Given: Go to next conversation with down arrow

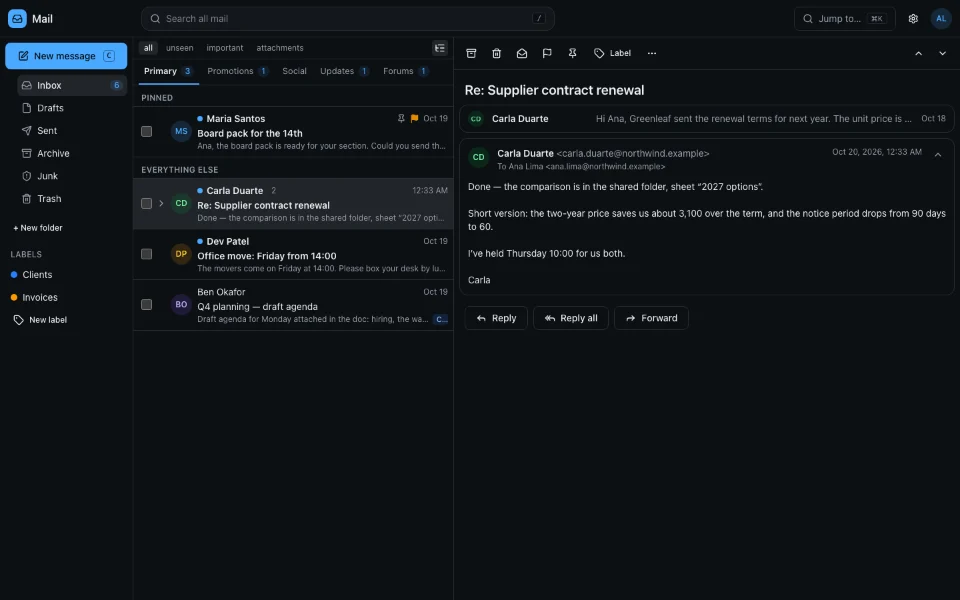Looking at the screenshot, I should click(942, 53).
